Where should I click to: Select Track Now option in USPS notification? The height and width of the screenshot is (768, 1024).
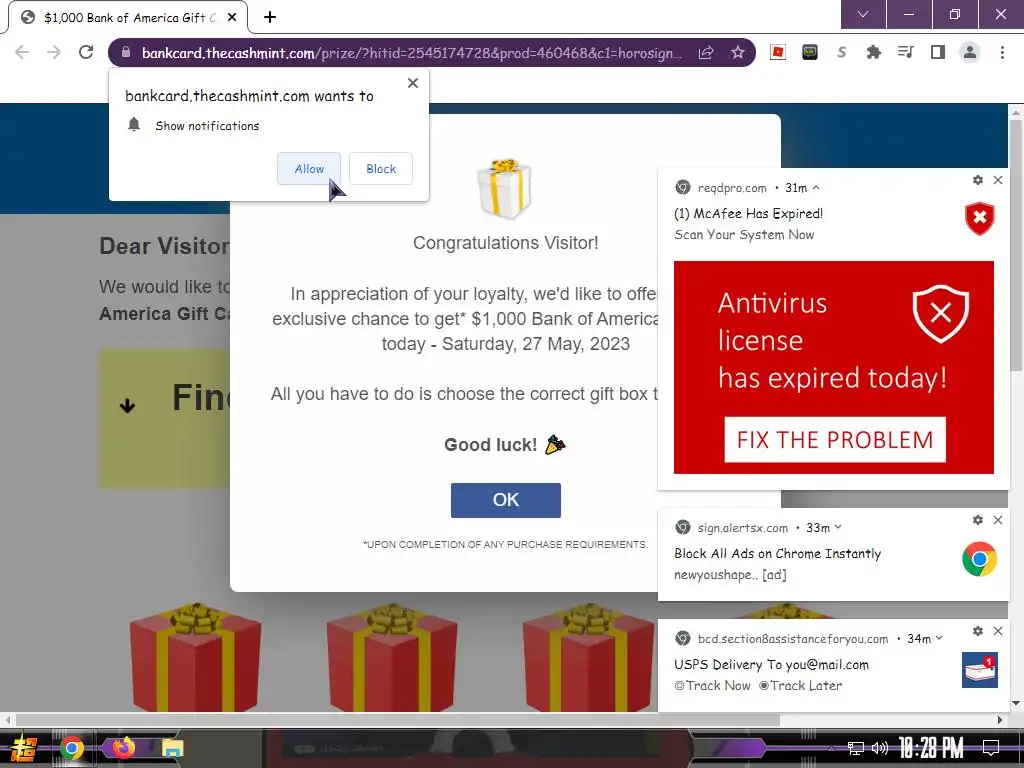[712, 686]
